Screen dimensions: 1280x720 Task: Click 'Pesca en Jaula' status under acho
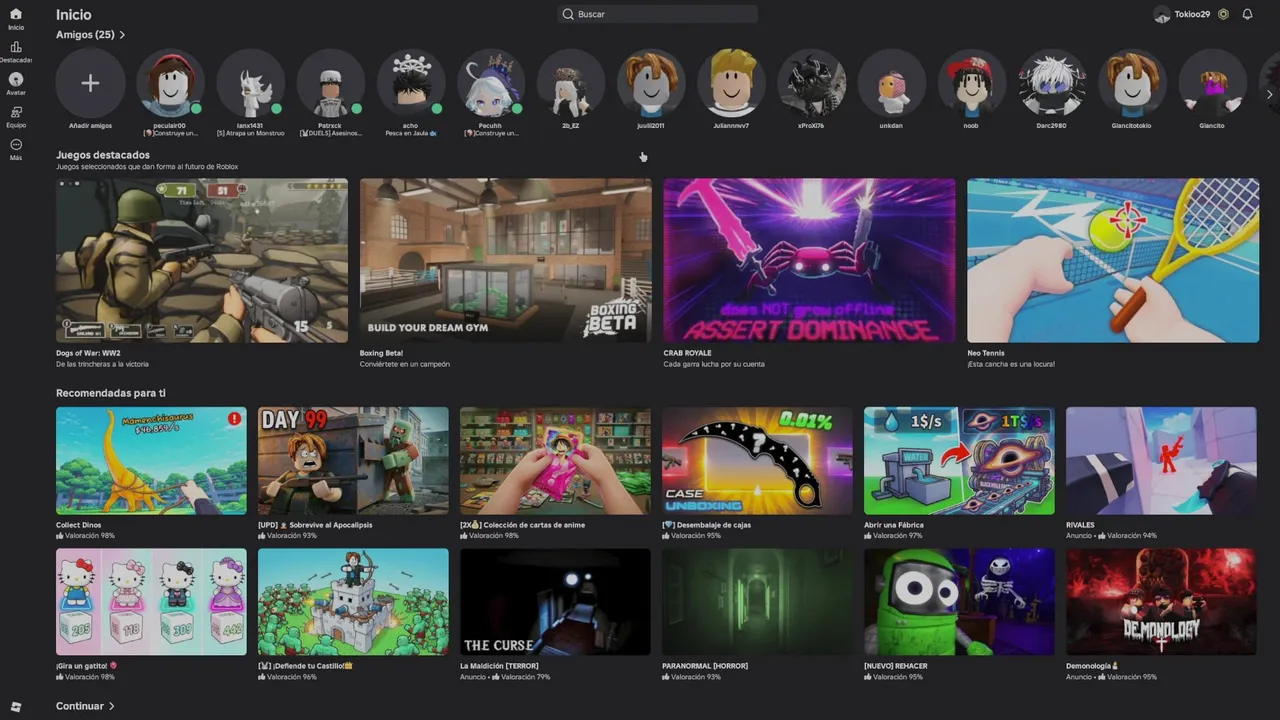pos(410,133)
